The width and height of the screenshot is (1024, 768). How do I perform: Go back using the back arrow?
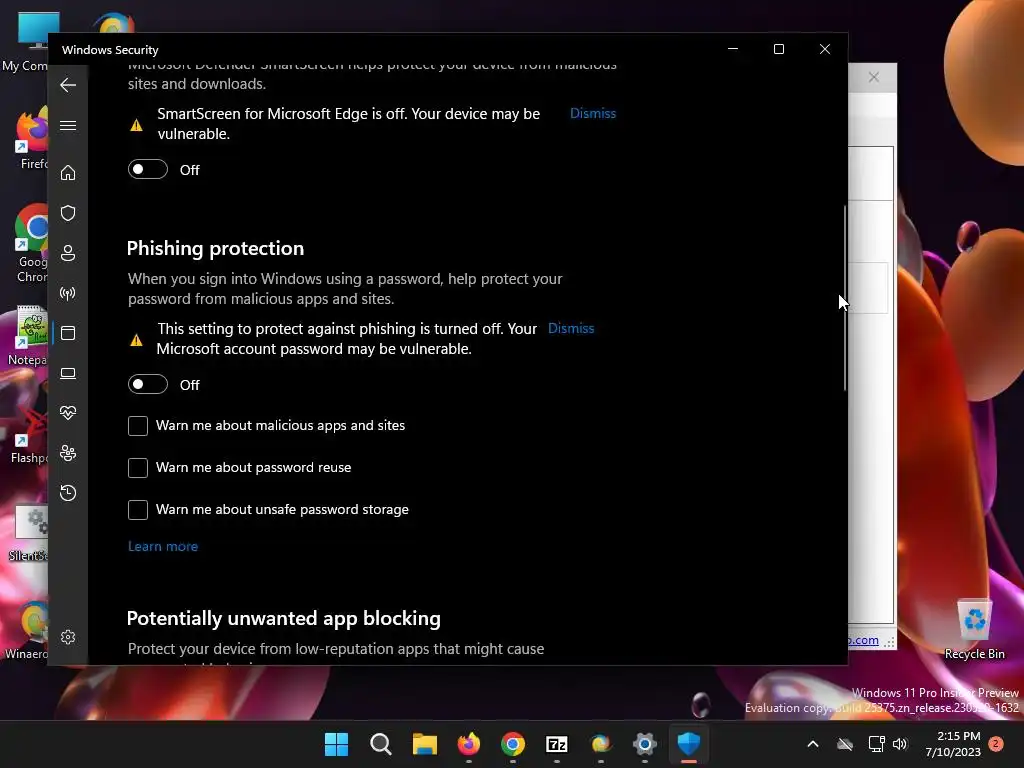[x=68, y=85]
